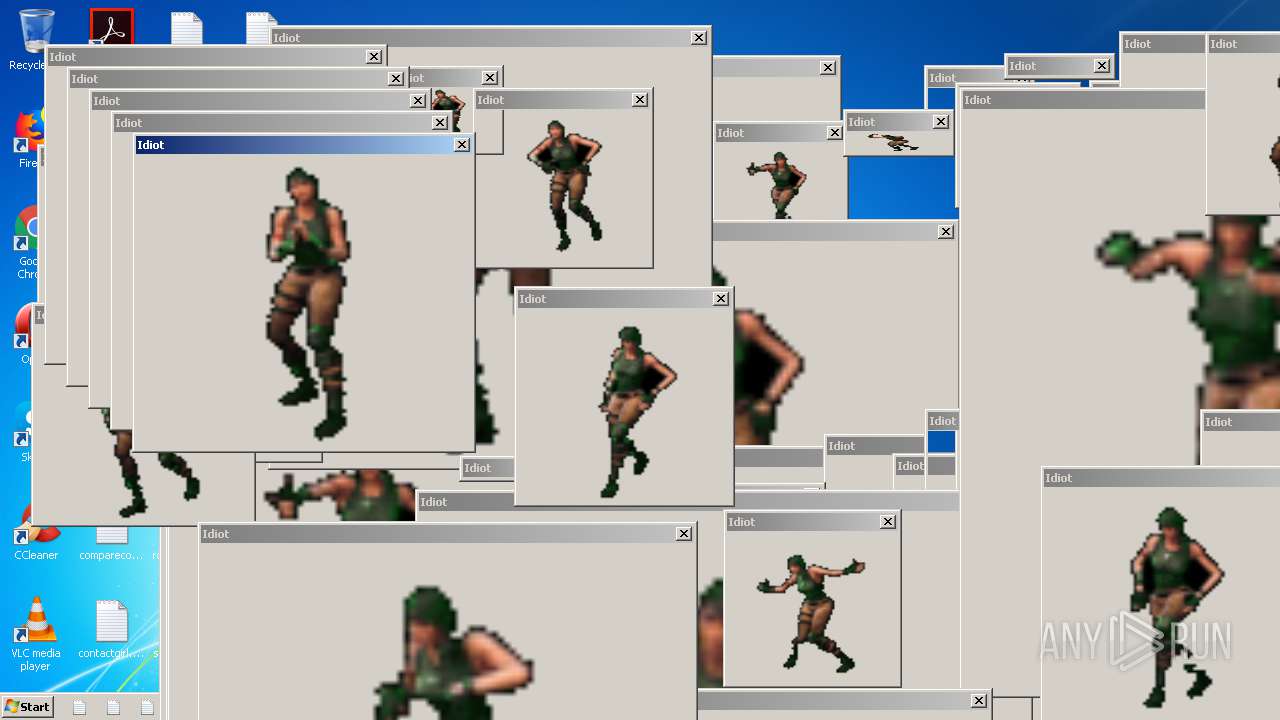
Task: Focus the blue title bar of active Idiot window
Action: (303, 145)
